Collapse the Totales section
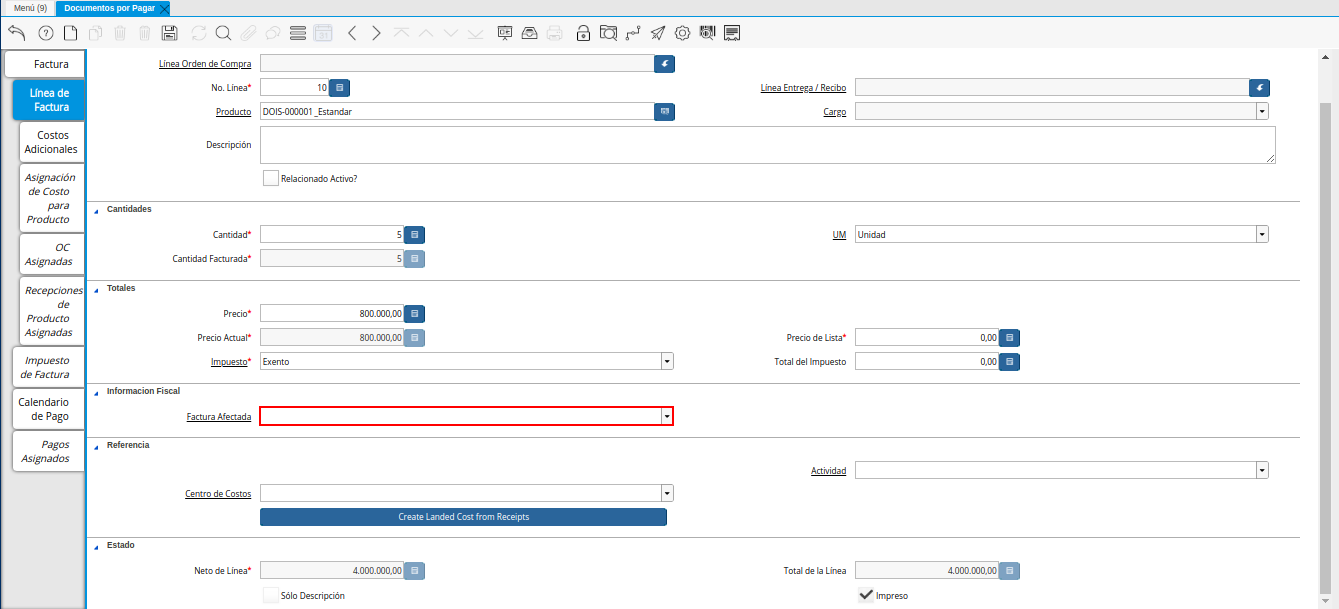This screenshot has width=1339, height=609. tap(97, 289)
